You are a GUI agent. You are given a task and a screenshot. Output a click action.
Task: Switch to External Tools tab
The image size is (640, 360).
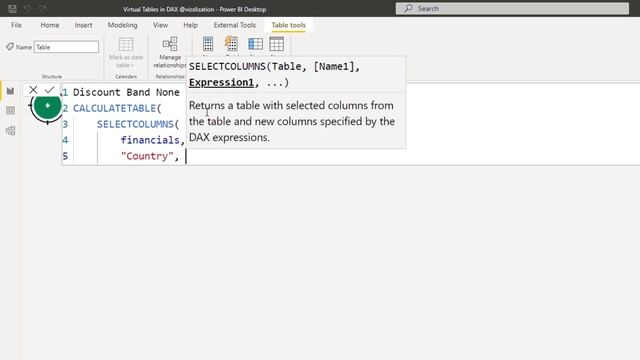(x=235, y=25)
